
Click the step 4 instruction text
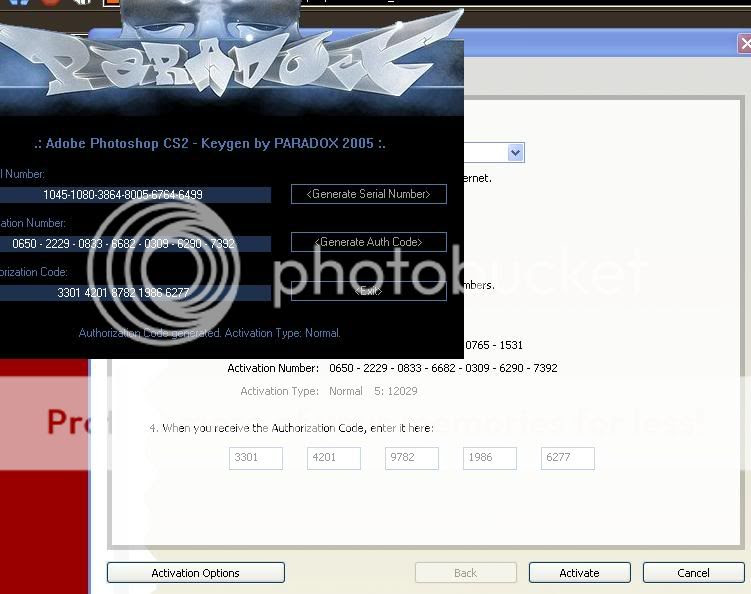[x=291, y=428]
